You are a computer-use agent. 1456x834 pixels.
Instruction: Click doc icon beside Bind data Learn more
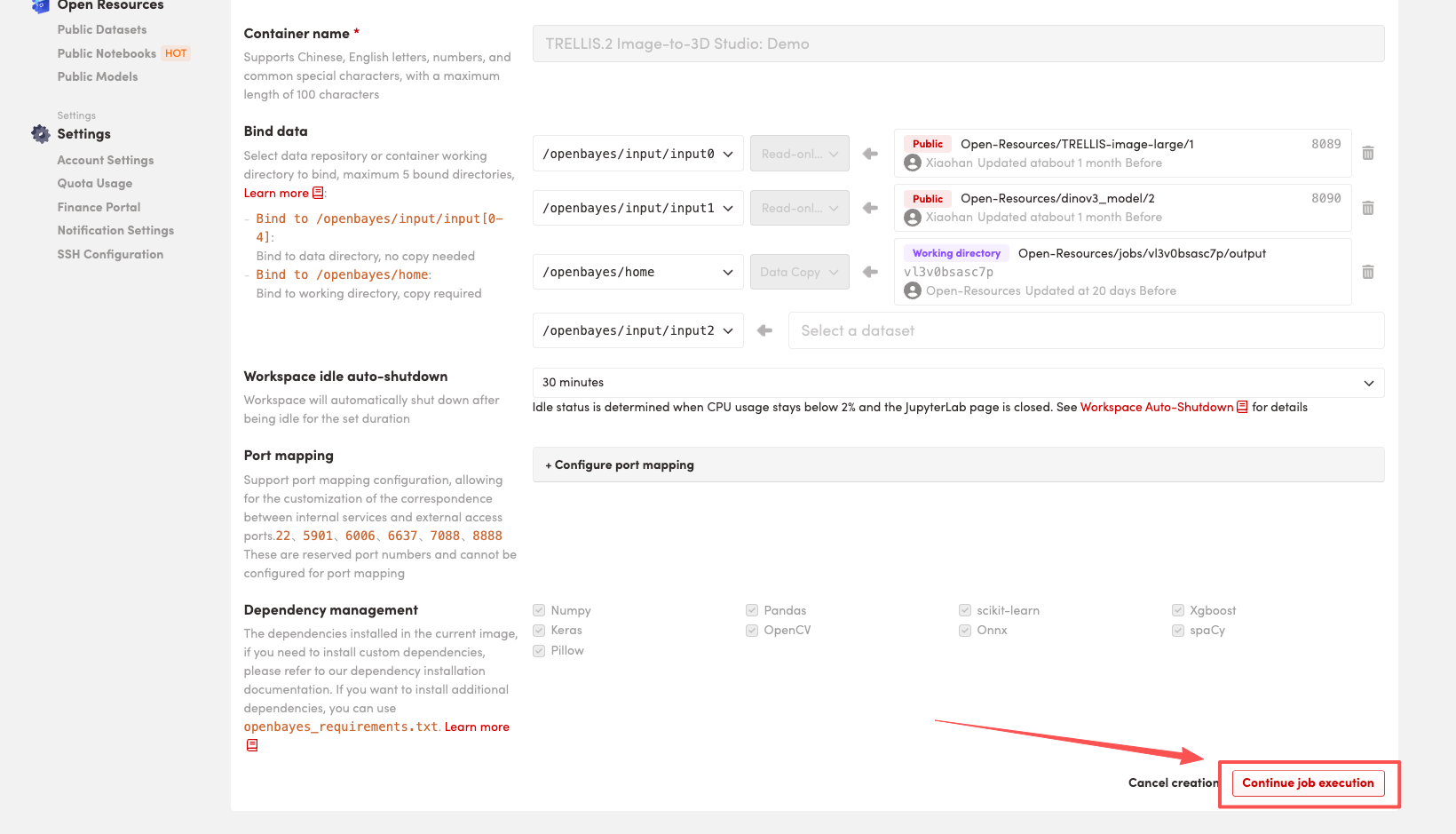point(318,193)
